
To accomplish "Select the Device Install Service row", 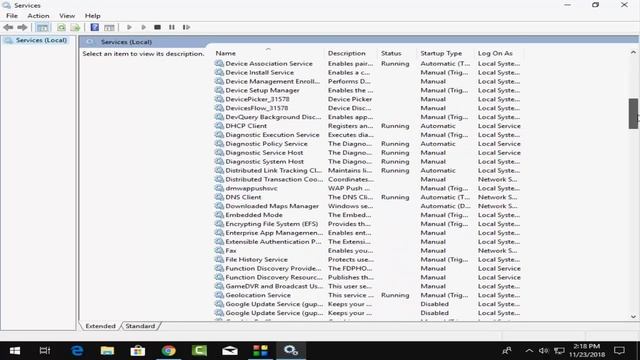I will (x=367, y=73).
